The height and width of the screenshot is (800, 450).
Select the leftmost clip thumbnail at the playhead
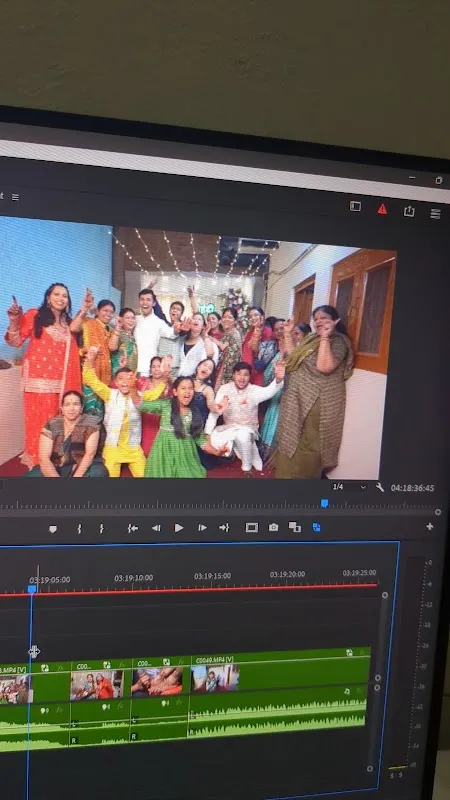[x=14, y=689]
